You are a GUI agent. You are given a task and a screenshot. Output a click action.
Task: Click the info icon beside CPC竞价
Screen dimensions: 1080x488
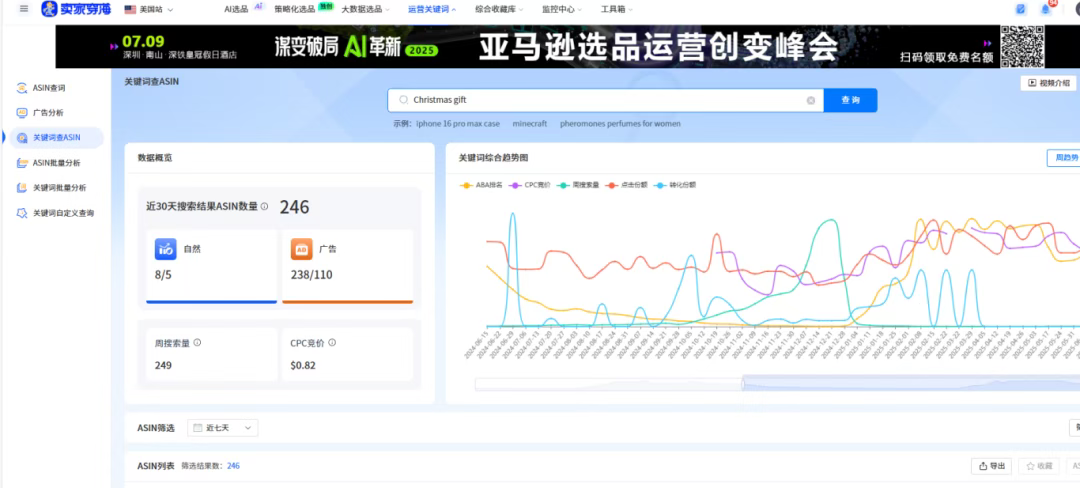click(332, 343)
